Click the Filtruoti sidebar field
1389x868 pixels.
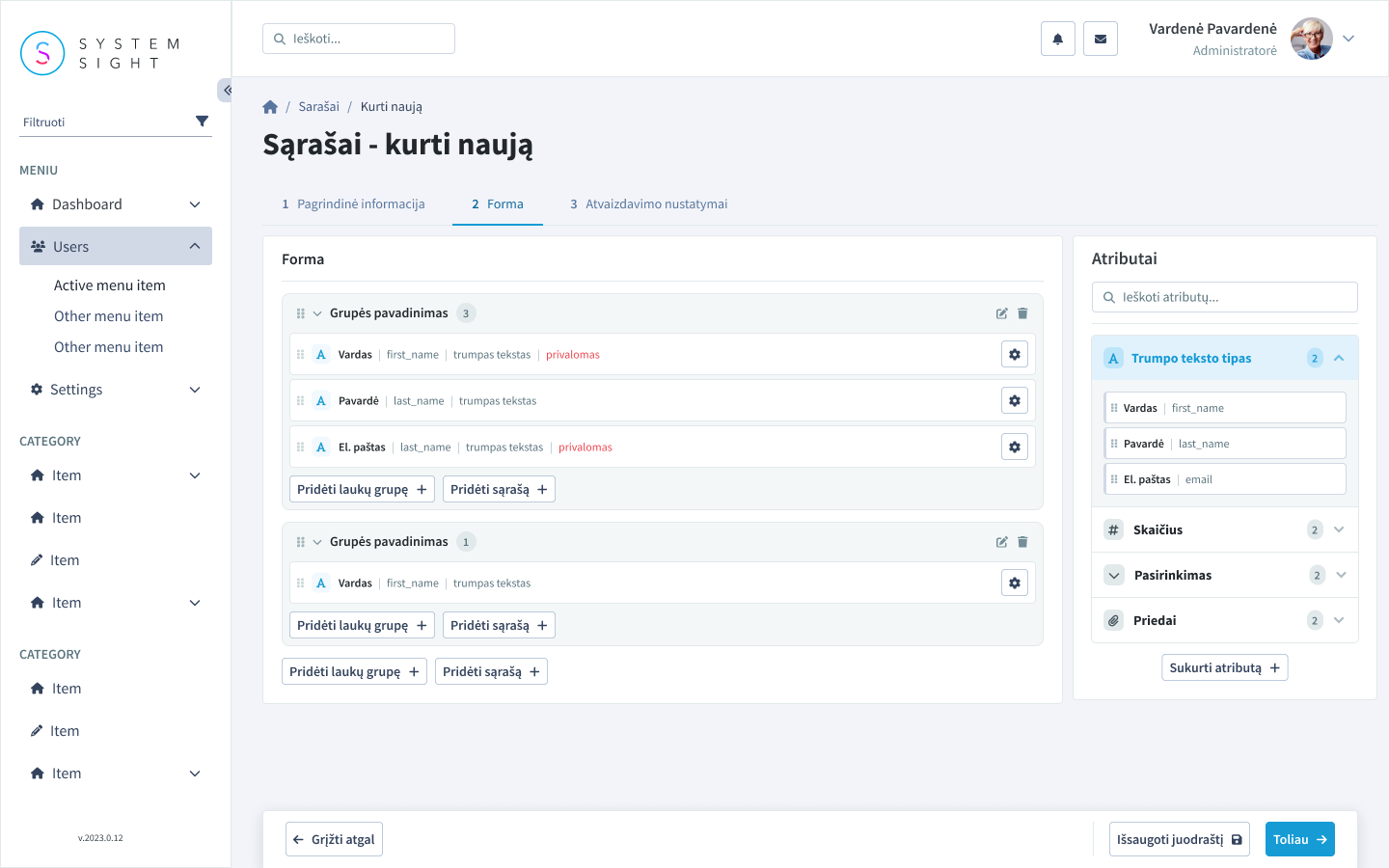pos(116,122)
